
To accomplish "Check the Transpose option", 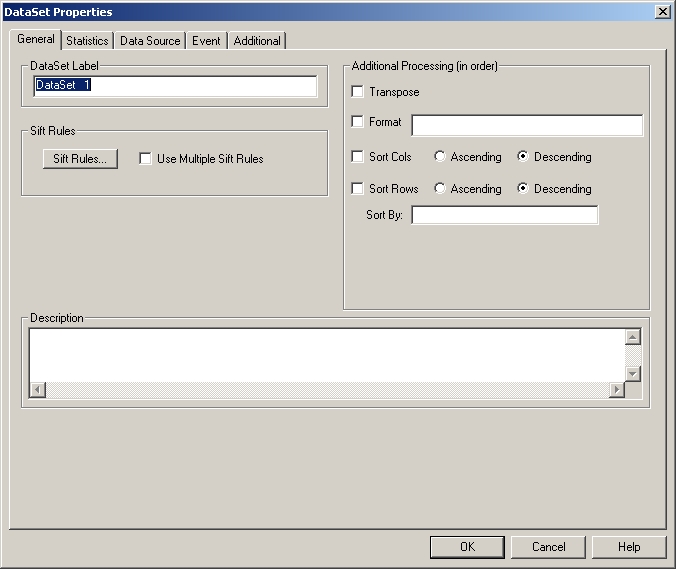I will tap(358, 92).
